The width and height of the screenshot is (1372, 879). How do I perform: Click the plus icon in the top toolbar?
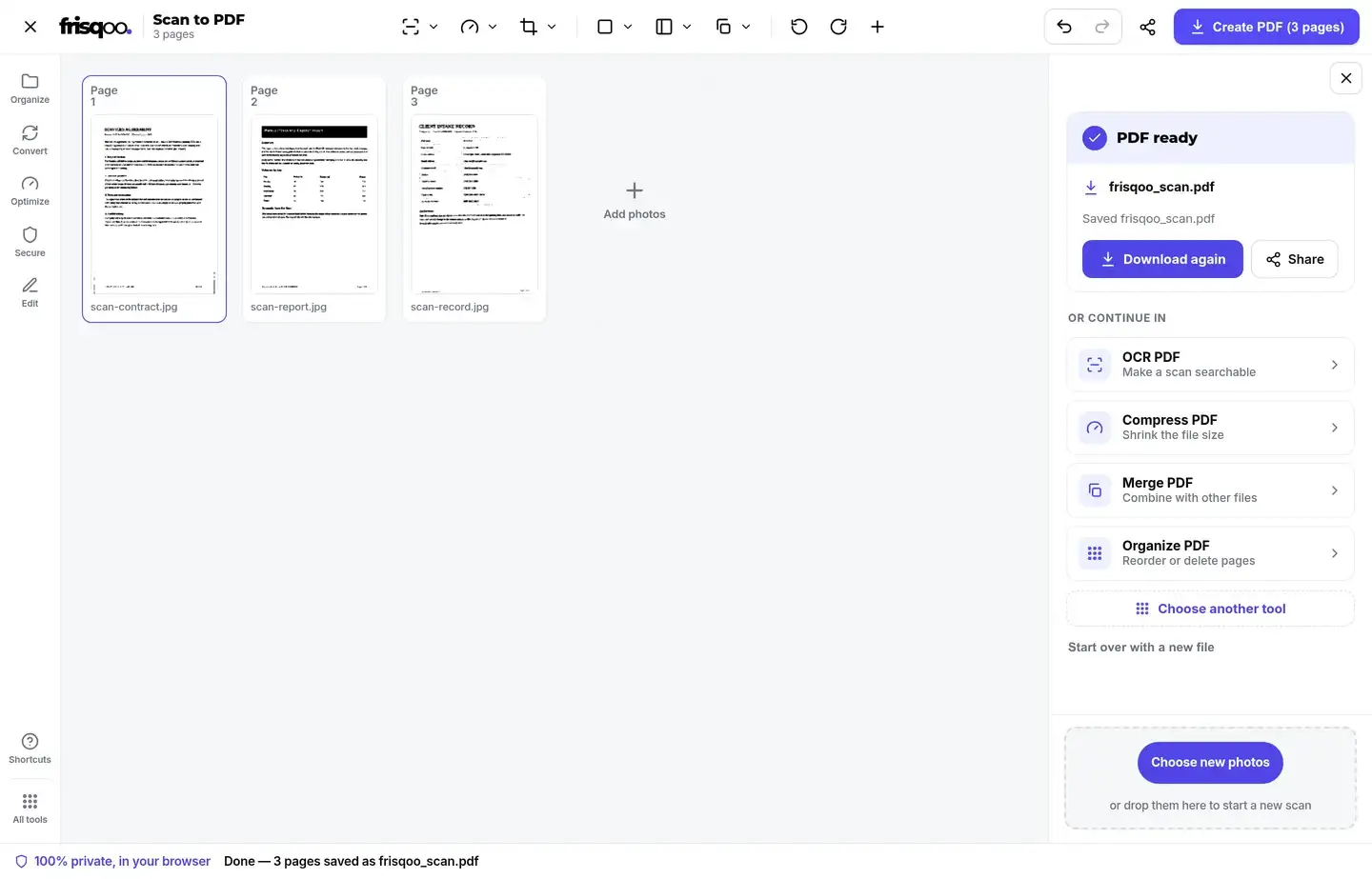click(x=878, y=27)
